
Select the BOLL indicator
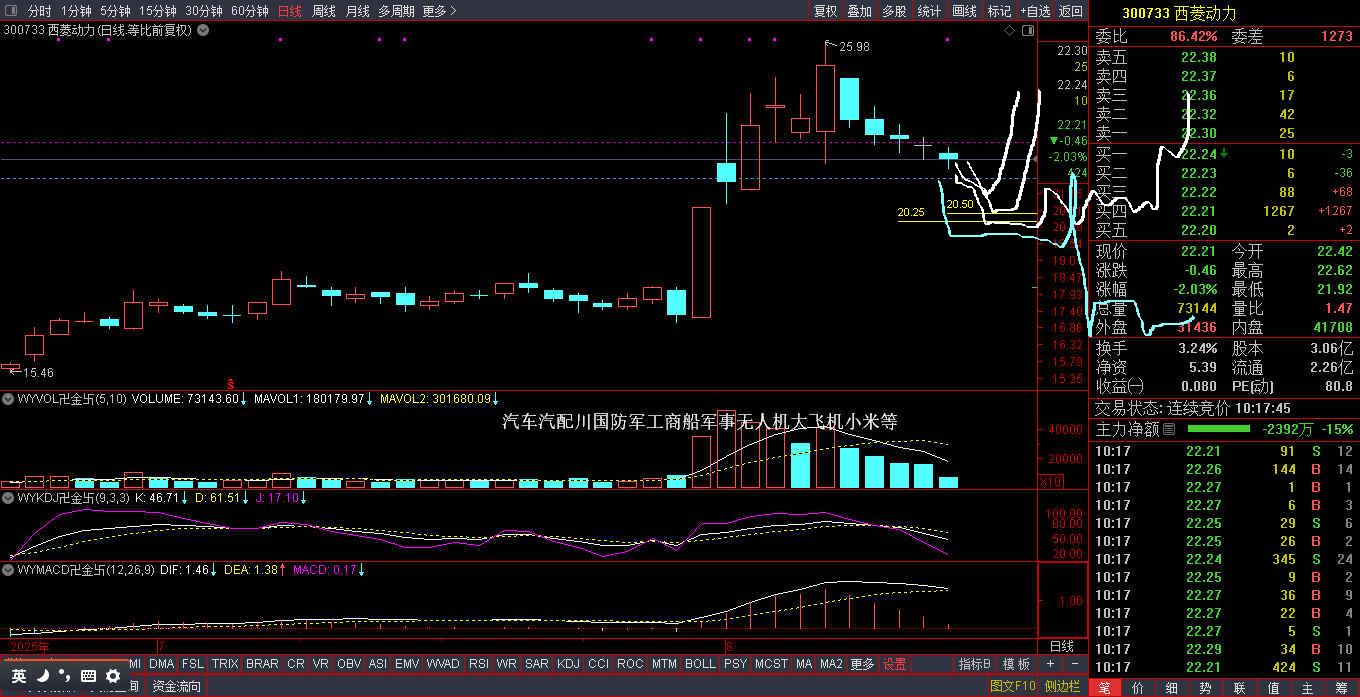click(700, 663)
